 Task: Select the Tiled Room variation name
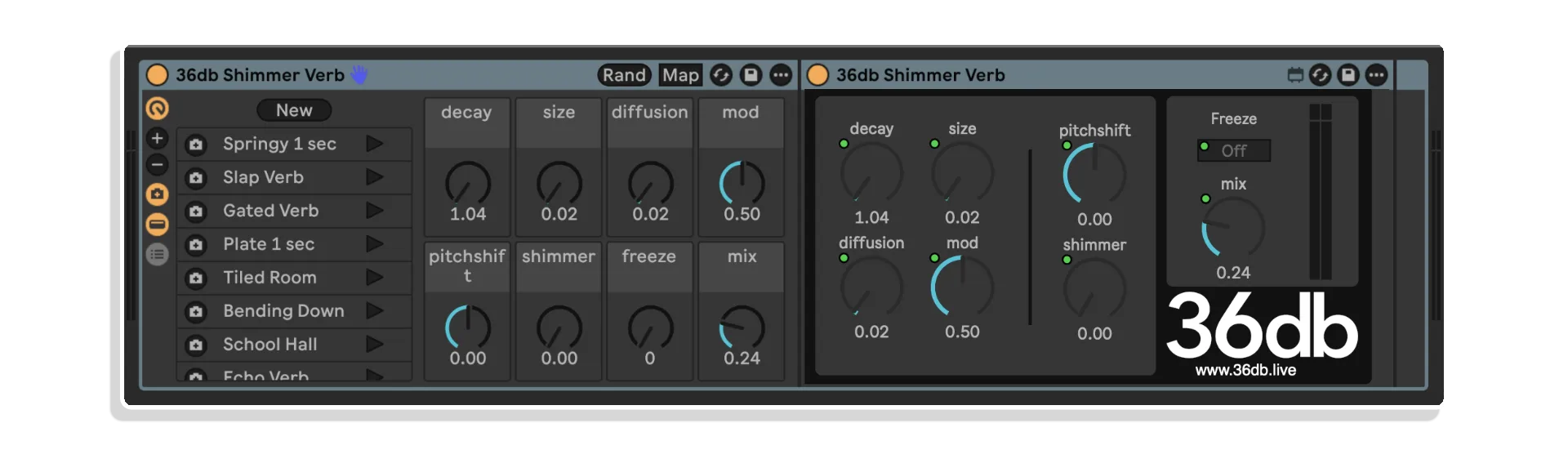[269, 278]
